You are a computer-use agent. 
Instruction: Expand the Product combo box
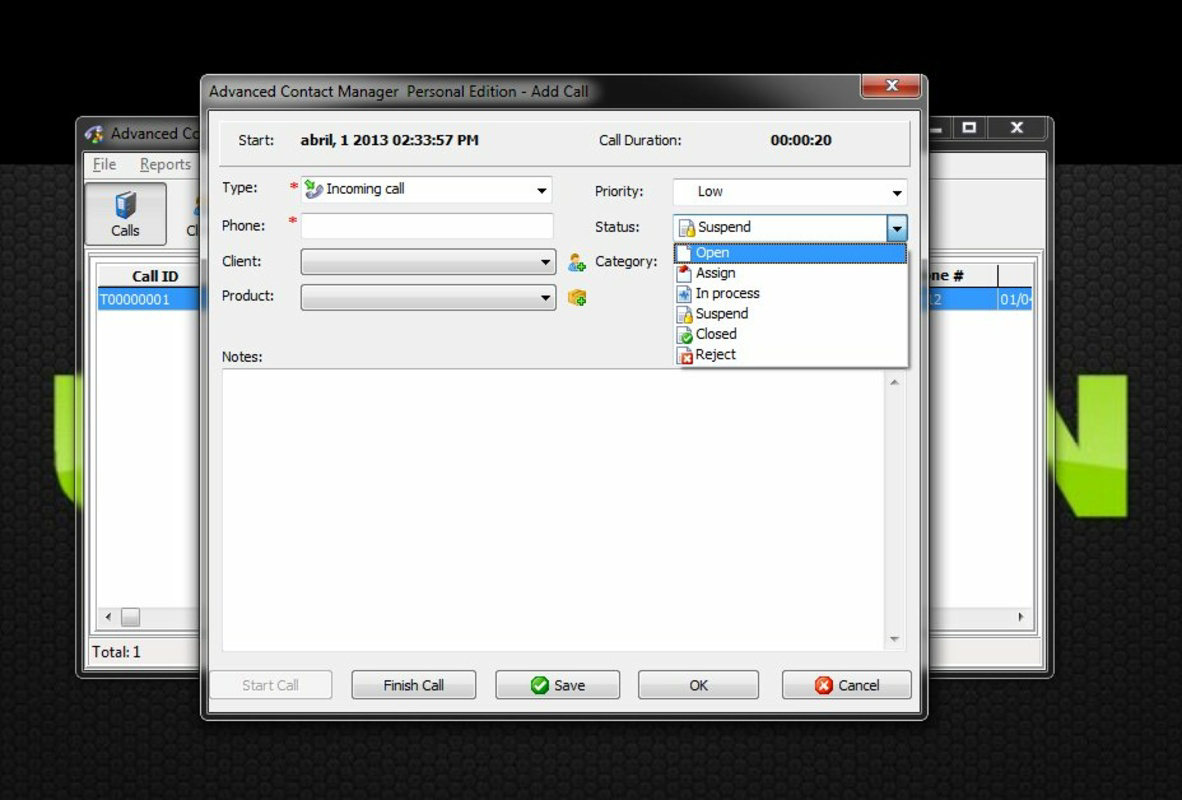click(545, 298)
